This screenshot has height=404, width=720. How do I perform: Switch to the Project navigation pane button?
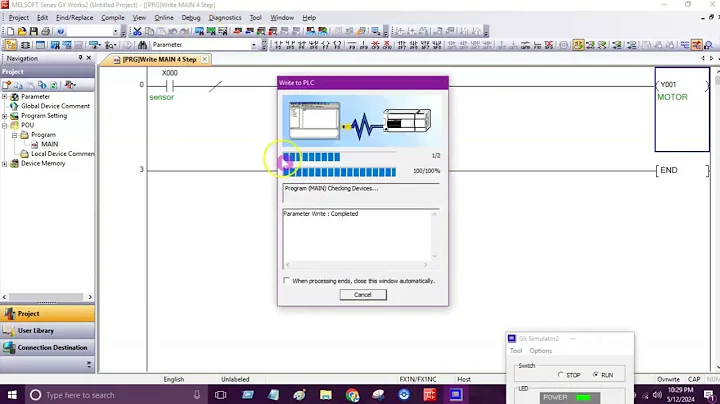[47, 314]
